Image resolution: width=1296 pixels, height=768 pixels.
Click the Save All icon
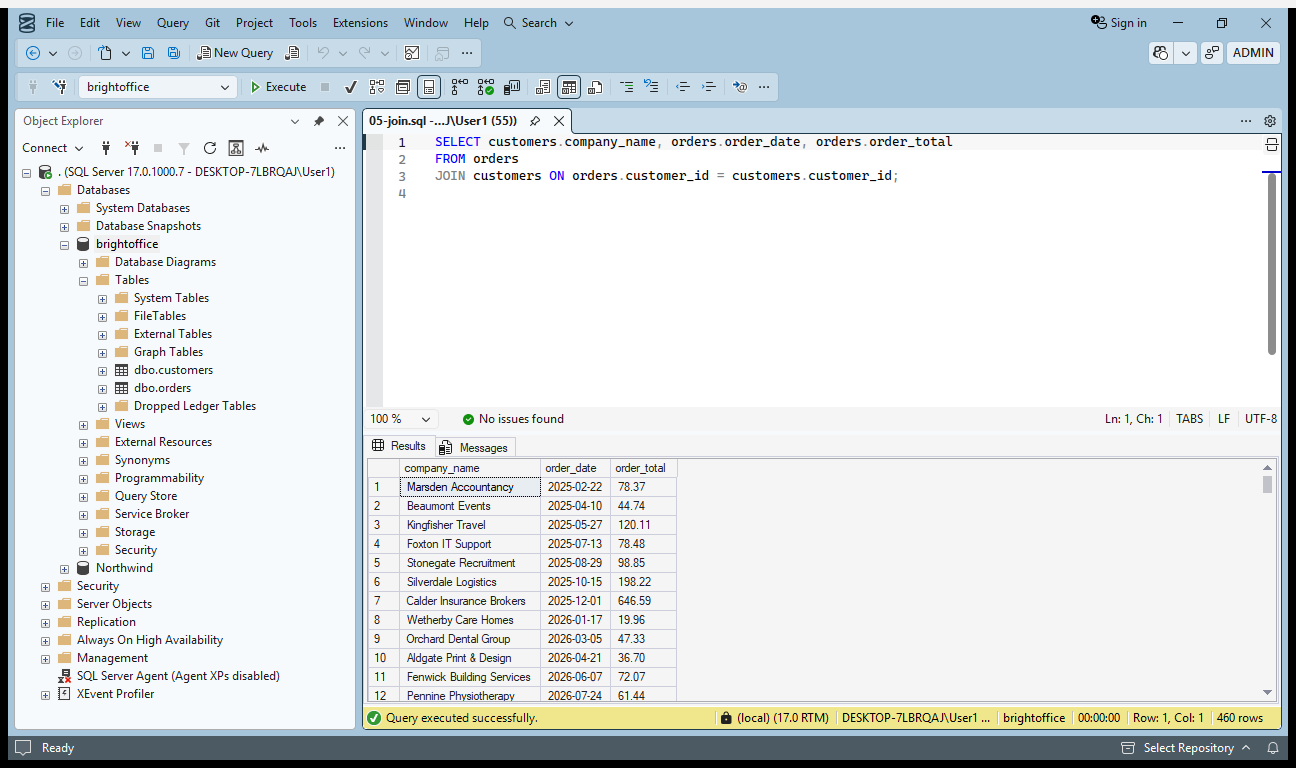coord(174,53)
